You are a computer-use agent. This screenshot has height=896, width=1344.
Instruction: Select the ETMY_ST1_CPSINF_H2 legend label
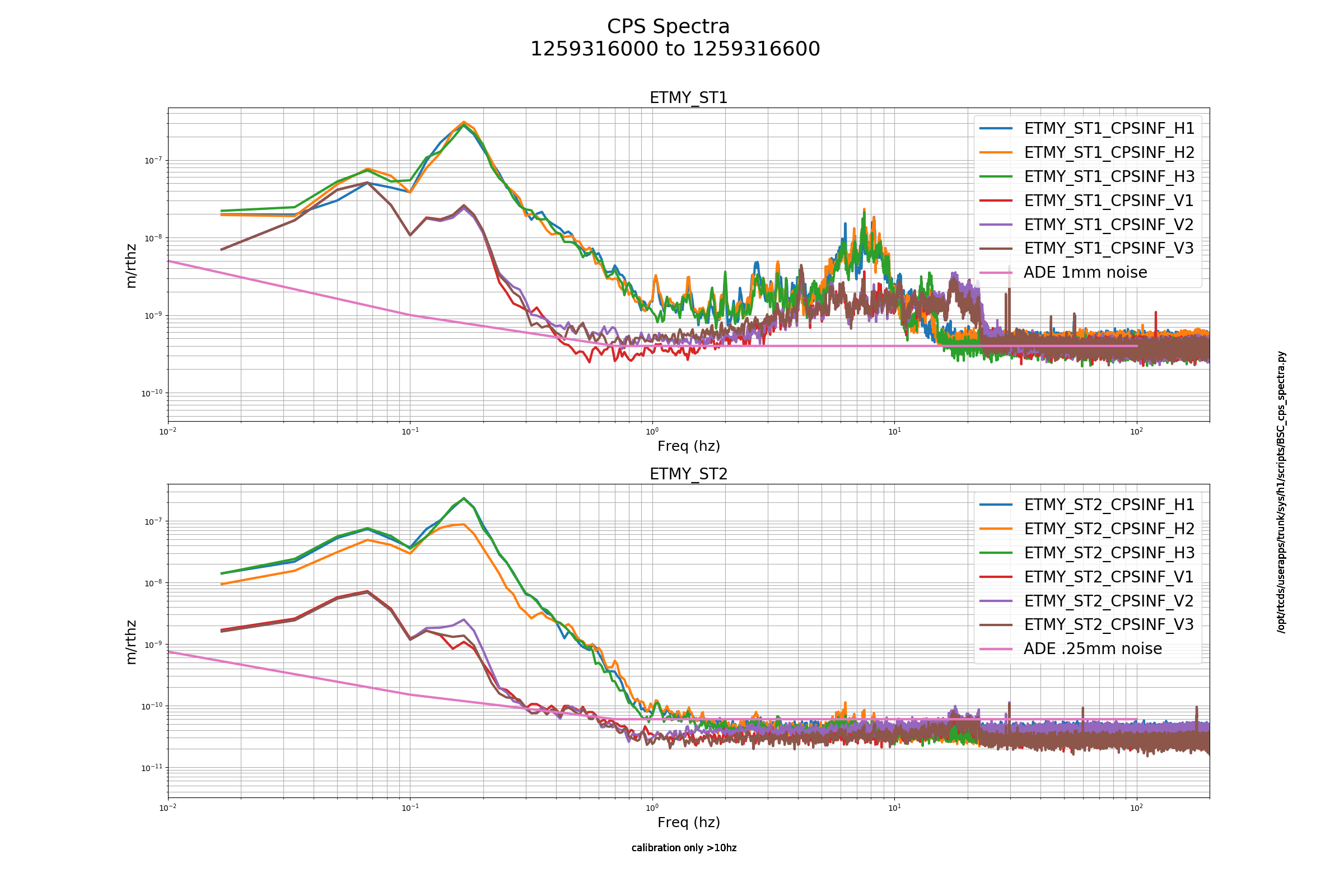(x=1109, y=152)
